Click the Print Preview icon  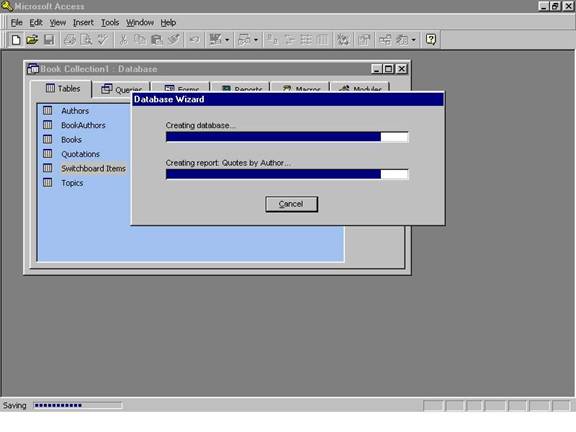click(x=86, y=40)
